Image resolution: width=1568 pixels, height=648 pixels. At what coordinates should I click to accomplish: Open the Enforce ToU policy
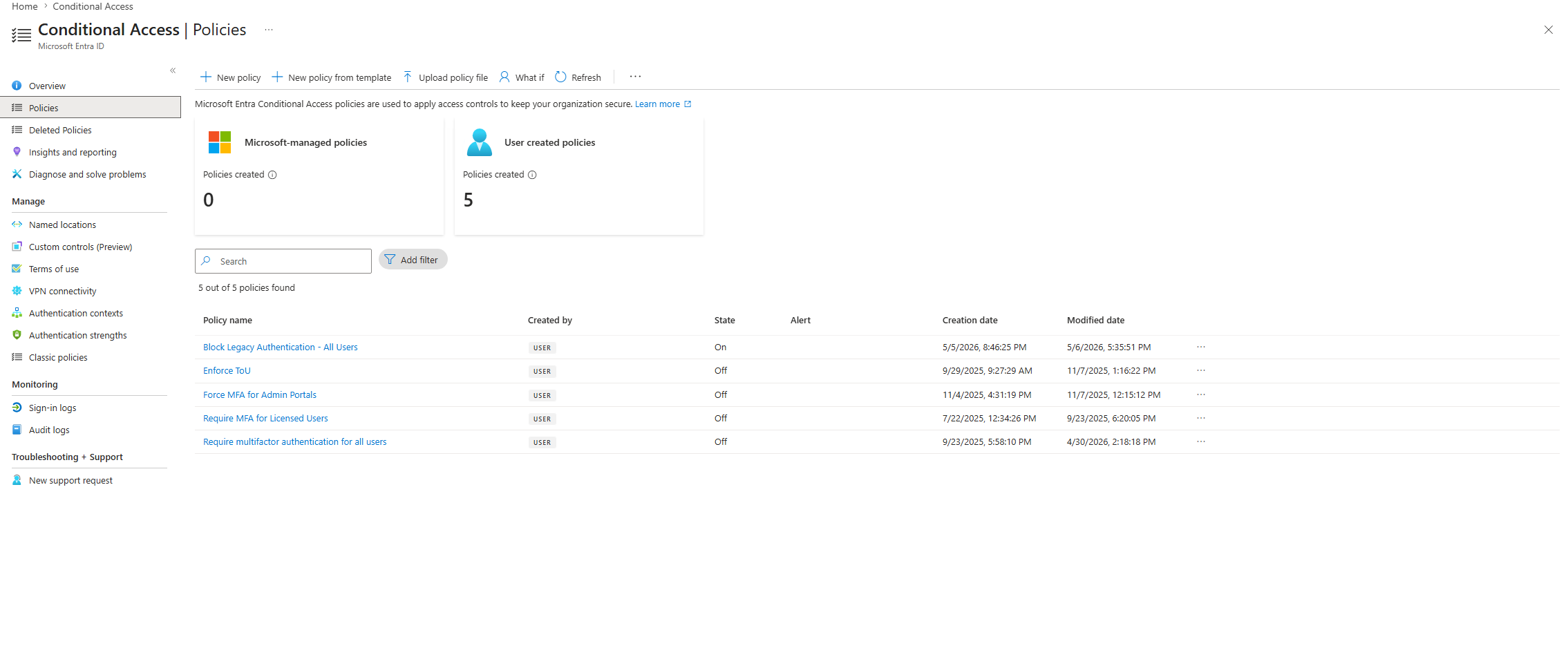(x=227, y=371)
